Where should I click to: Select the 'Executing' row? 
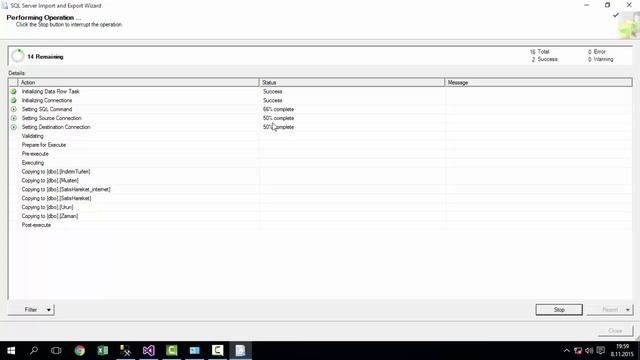[320, 163]
